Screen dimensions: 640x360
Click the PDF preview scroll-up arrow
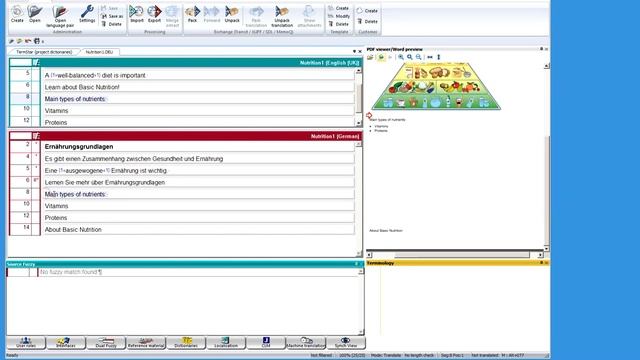[x=547, y=66]
